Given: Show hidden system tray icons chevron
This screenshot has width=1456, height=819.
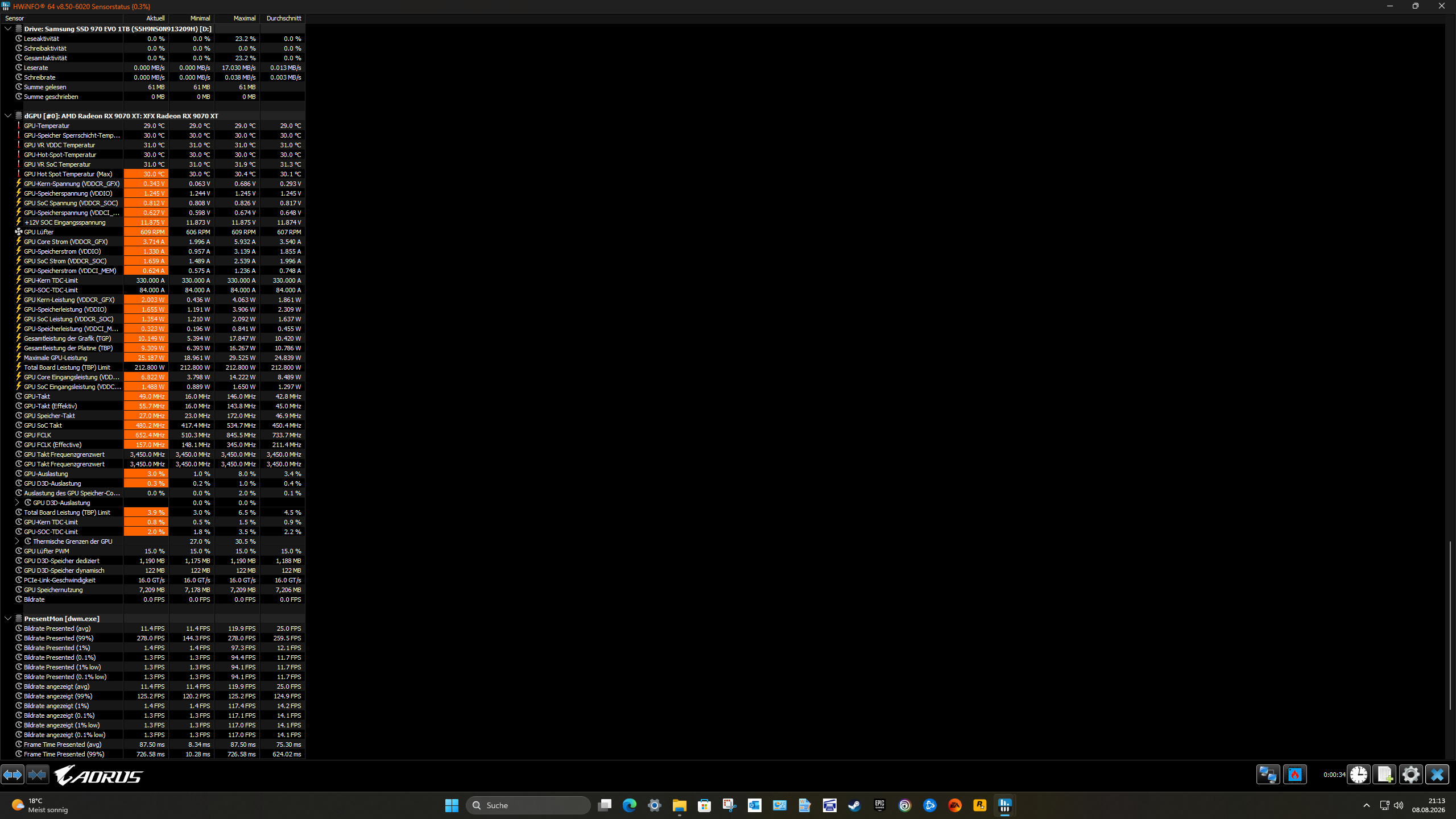Looking at the screenshot, I should 1367,805.
